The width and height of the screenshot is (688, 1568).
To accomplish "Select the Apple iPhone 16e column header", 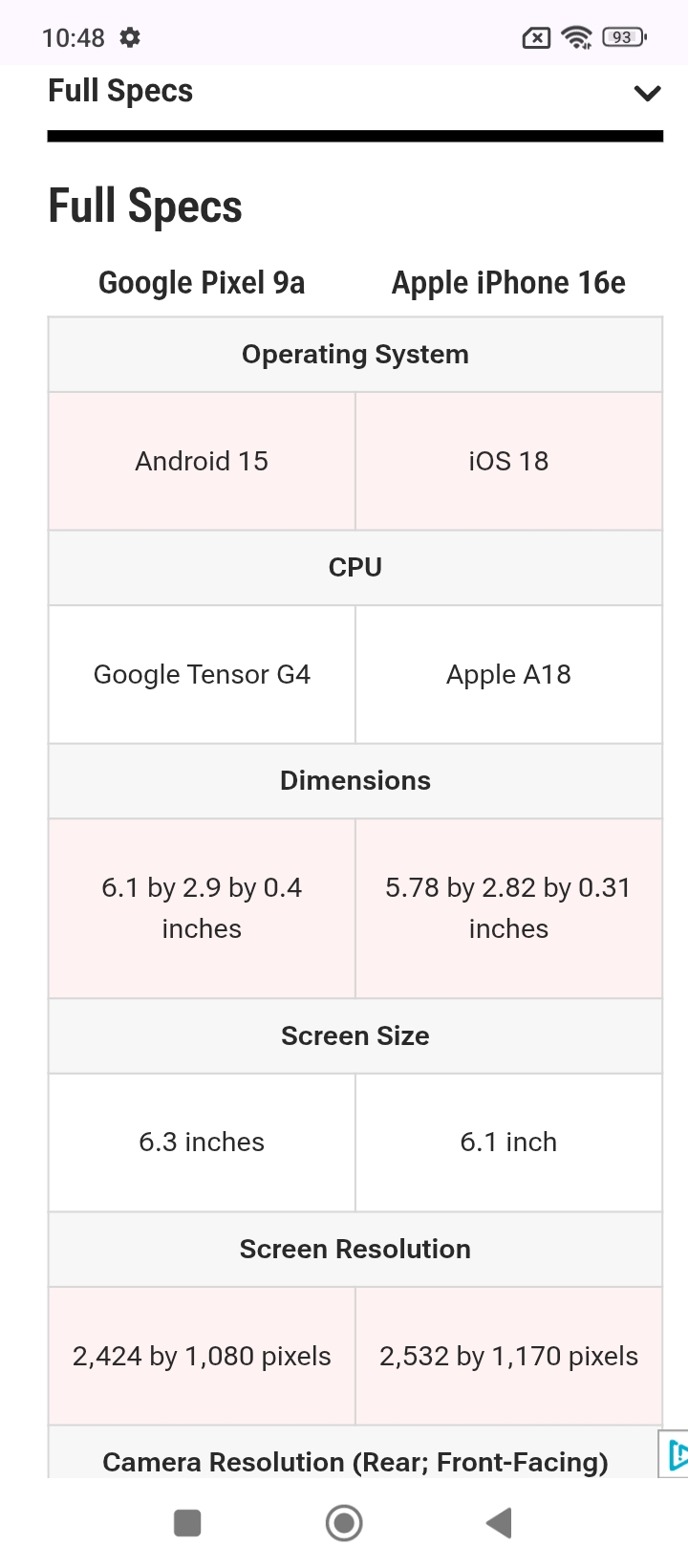I will [x=508, y=283].
